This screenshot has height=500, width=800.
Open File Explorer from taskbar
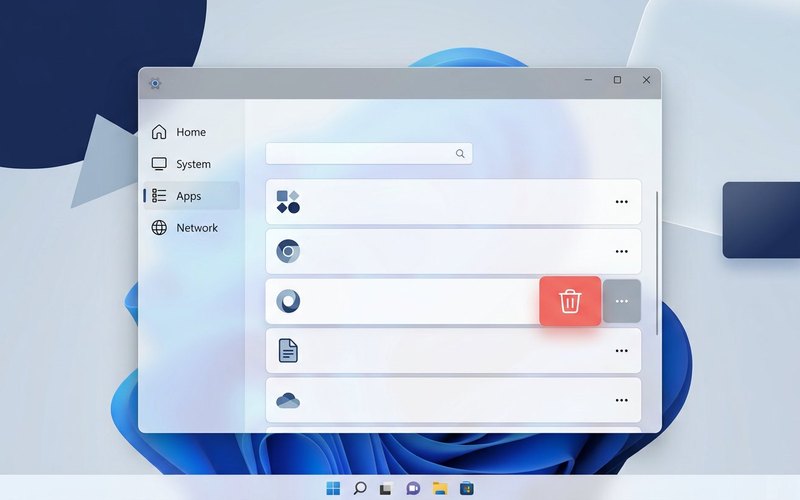[x=440, y=488]
